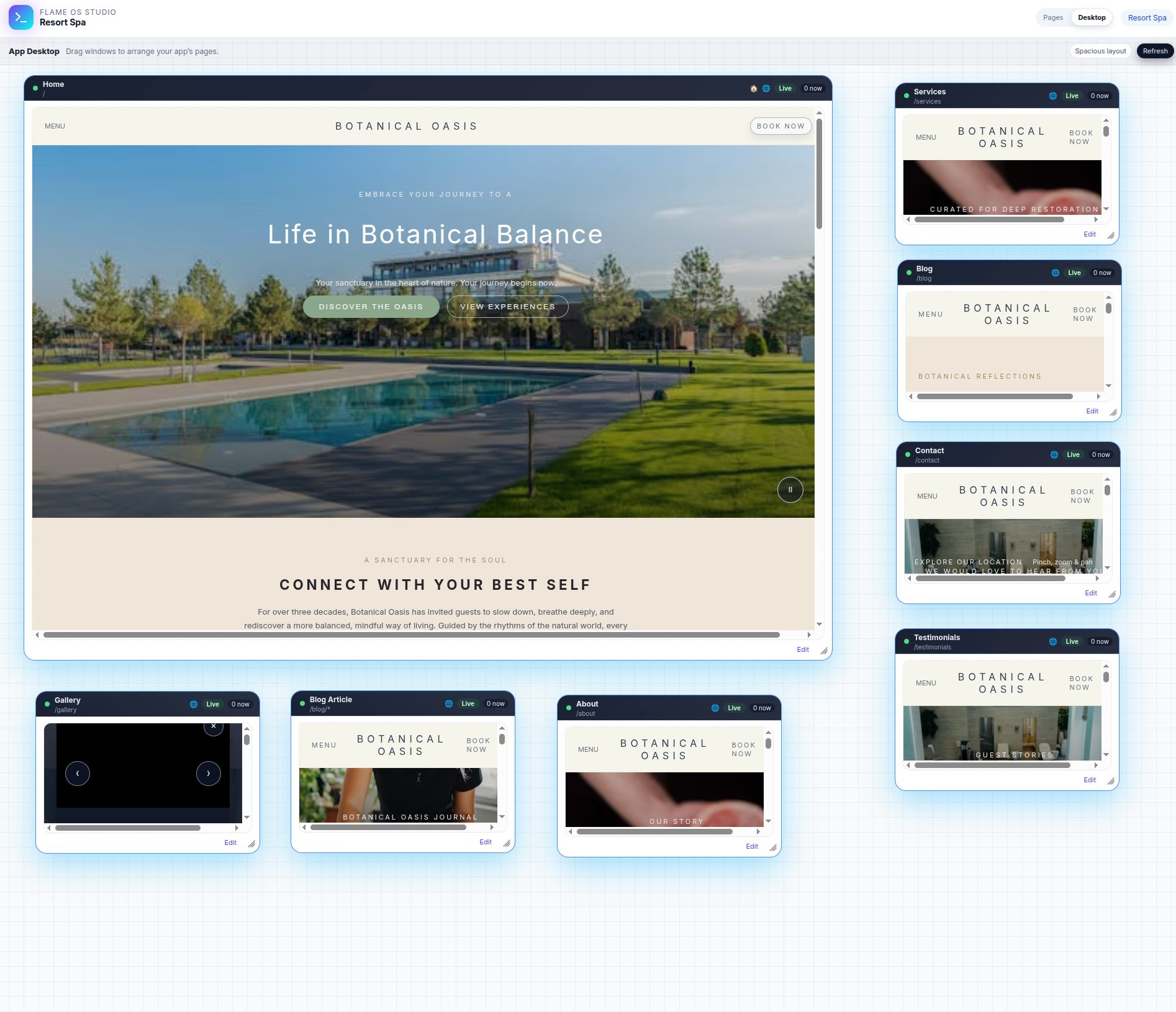
Task: Click the Home preview horizontal scrollbar
Action: (411, 635)
